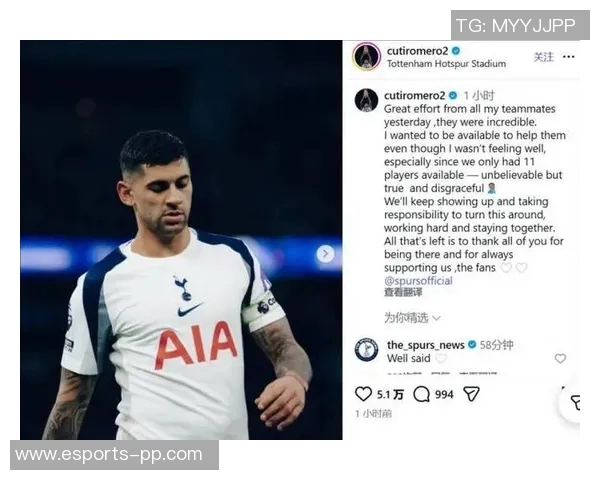This screenshot has width=600, height=480.
Task: Expand 为你精选 comment sort dropdown
Action: 412,317
